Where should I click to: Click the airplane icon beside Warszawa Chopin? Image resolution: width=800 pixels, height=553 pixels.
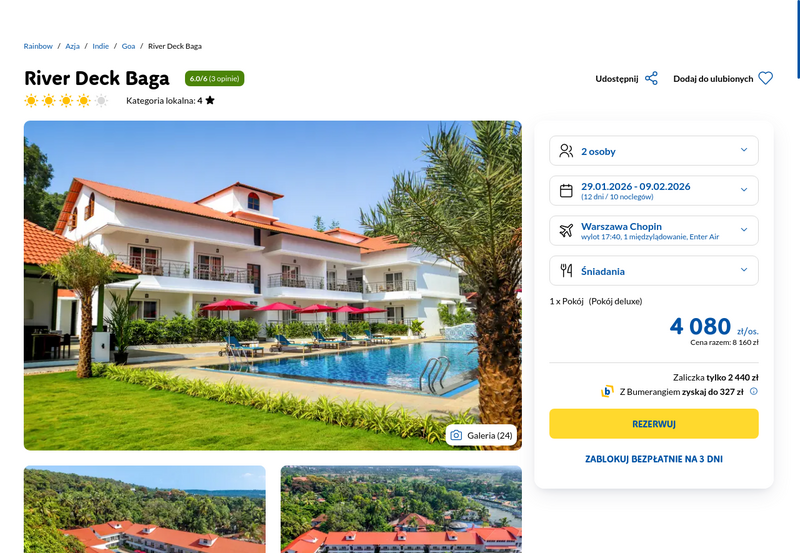coord(566,231)
